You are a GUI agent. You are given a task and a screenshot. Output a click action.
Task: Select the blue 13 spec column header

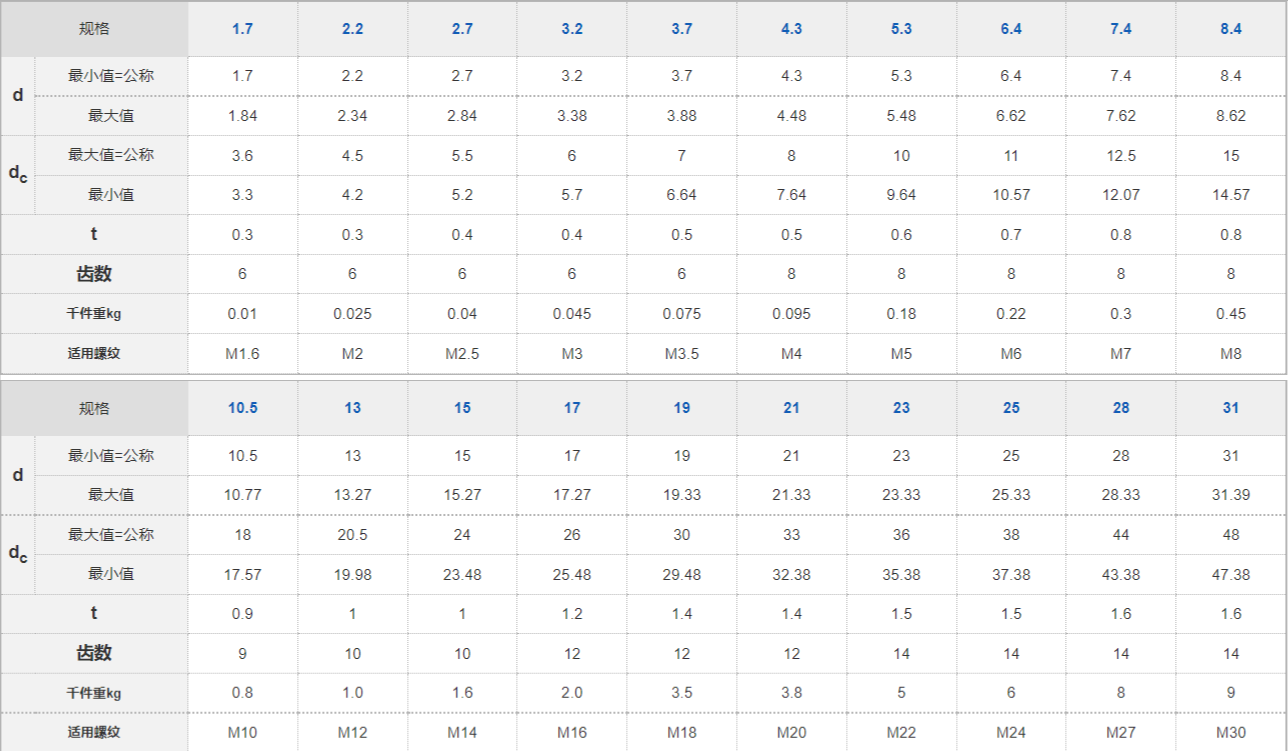click(x=352, y=408)
